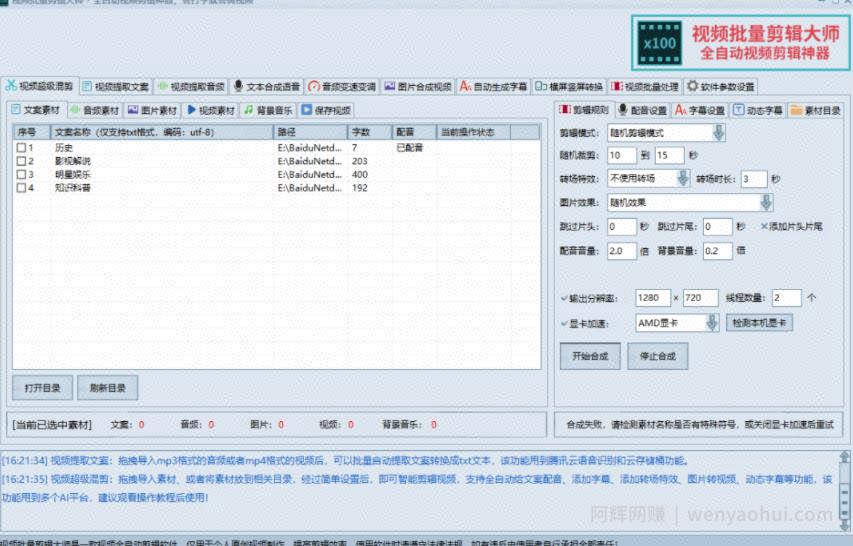
Task: Expand the 剪辑模式 dropdown
Action: coord(719,133)
